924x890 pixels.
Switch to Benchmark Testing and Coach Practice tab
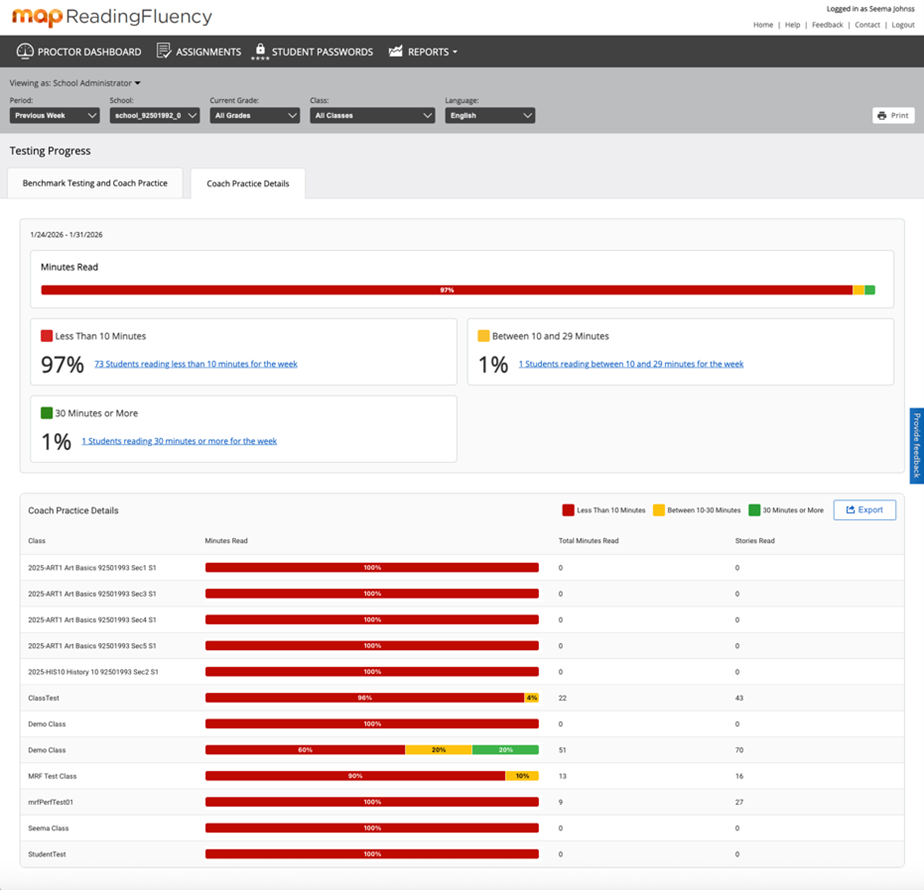tap(95, 184)
